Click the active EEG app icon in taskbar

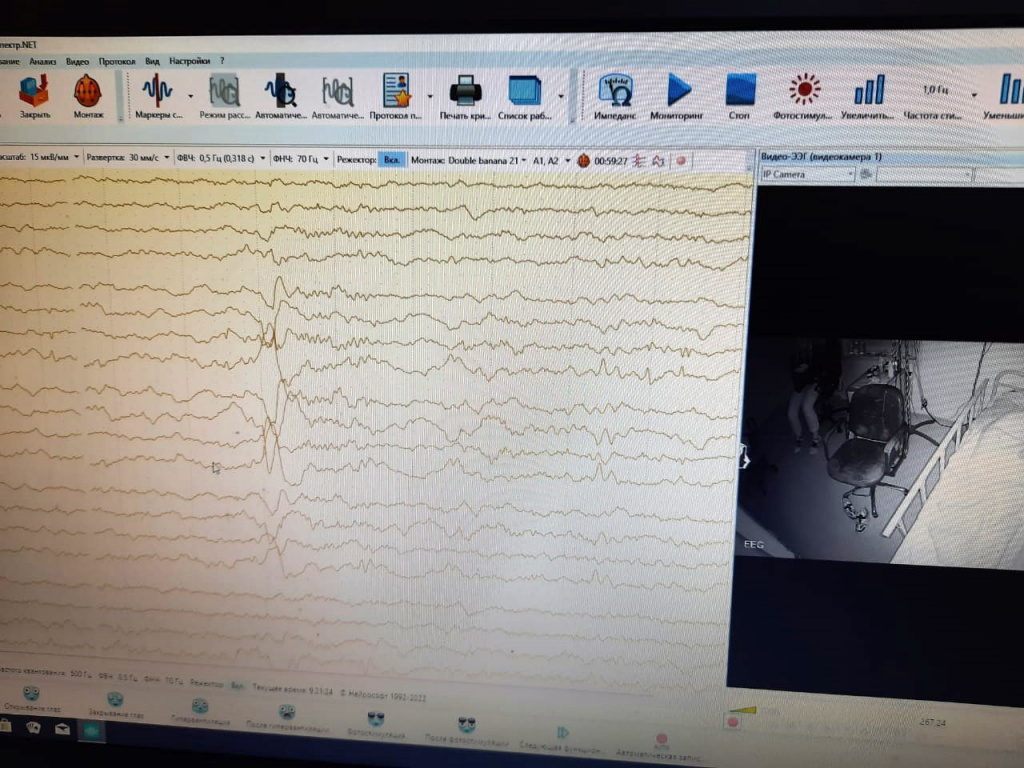91,731
